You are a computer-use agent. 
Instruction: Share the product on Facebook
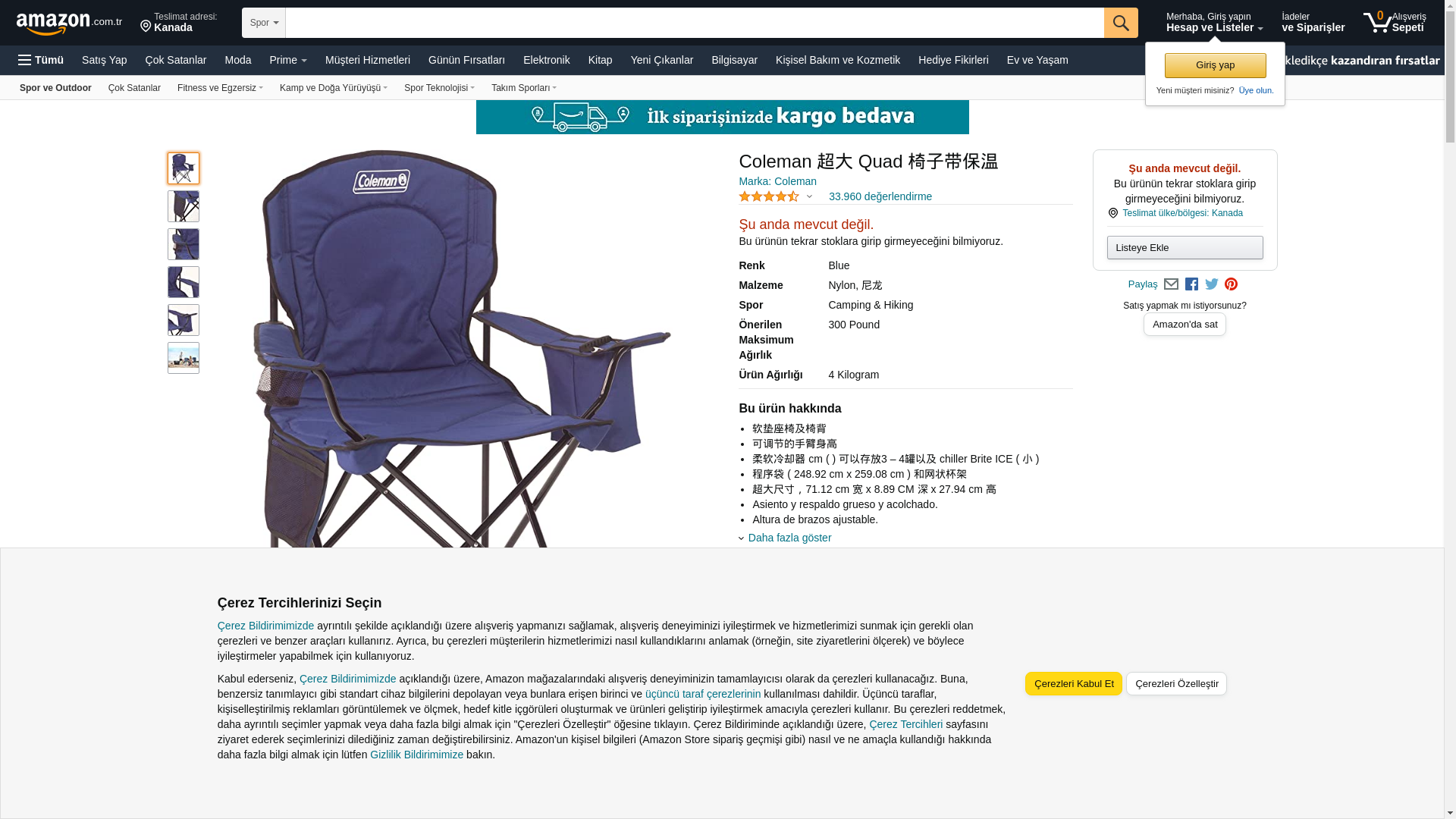[1191, 284]
